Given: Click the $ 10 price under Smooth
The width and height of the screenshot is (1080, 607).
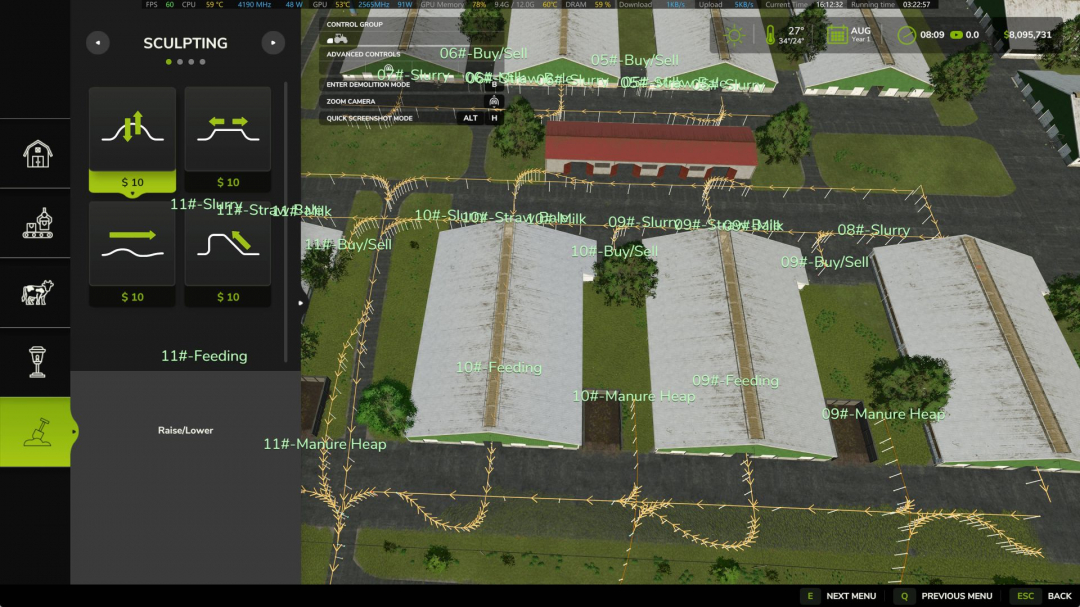Looking at the screenshot, I should pyautogui.click(x=132, y=297).
